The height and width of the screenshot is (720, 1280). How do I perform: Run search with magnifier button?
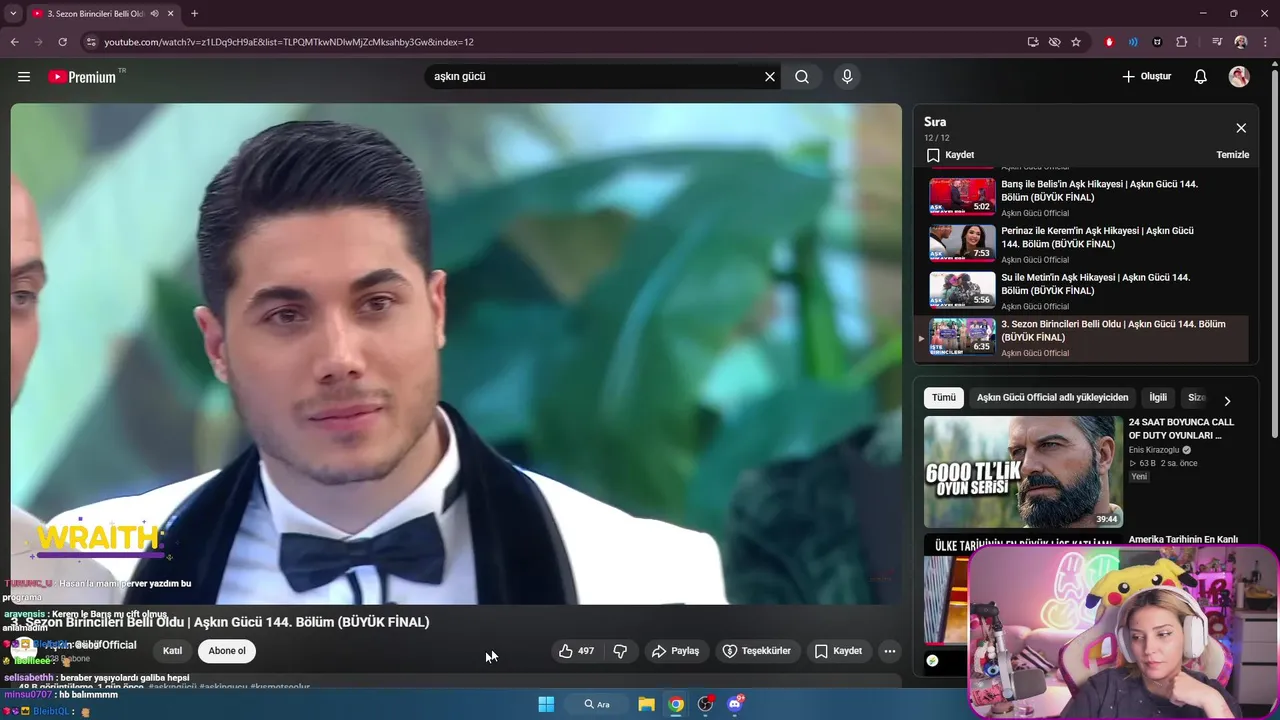(802, 77)
